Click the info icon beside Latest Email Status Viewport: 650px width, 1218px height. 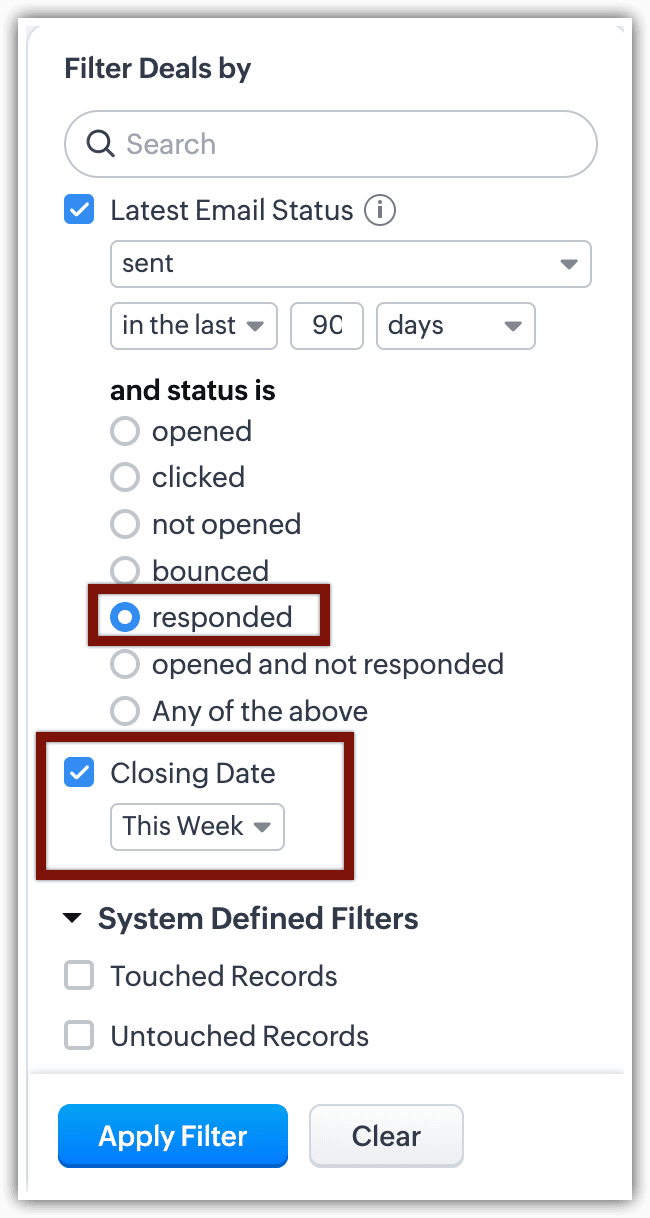[x=380, y=211]
